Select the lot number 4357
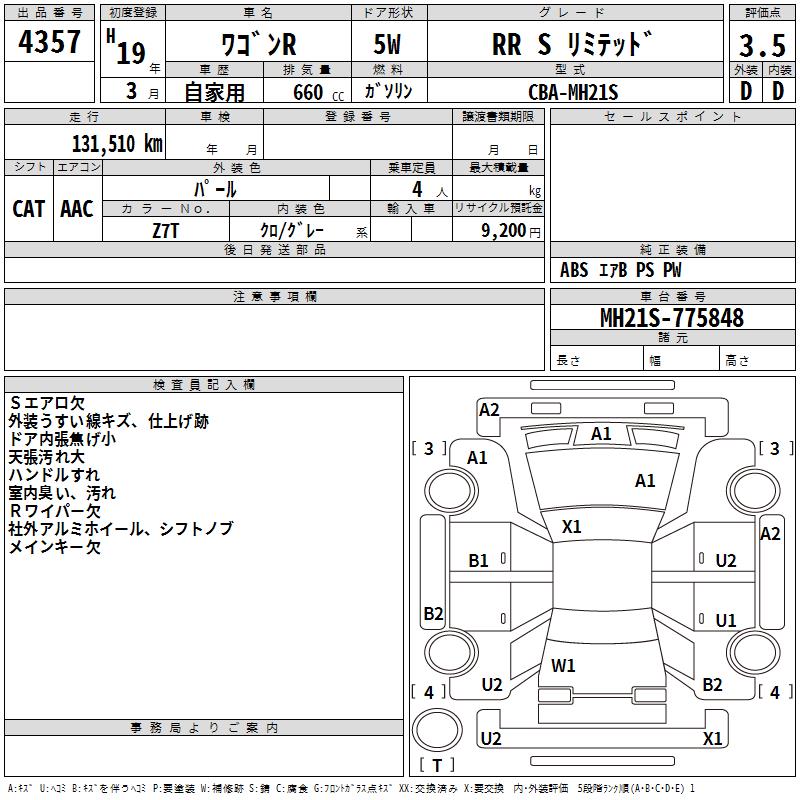 50,42
